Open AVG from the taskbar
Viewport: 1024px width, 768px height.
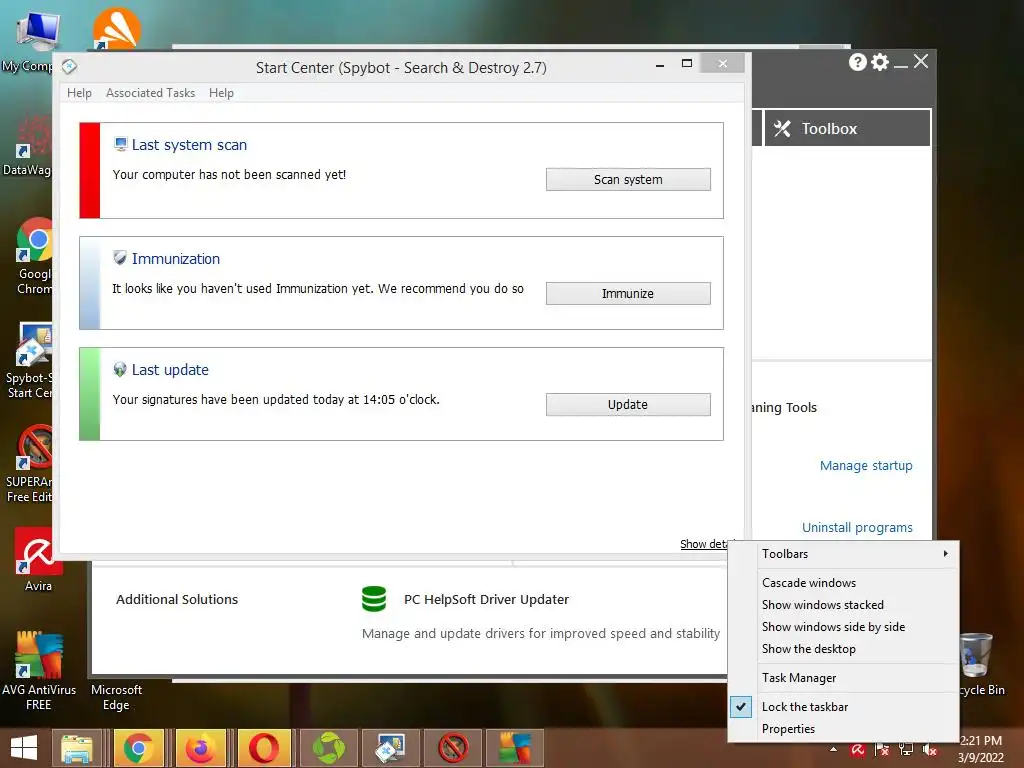515,748
